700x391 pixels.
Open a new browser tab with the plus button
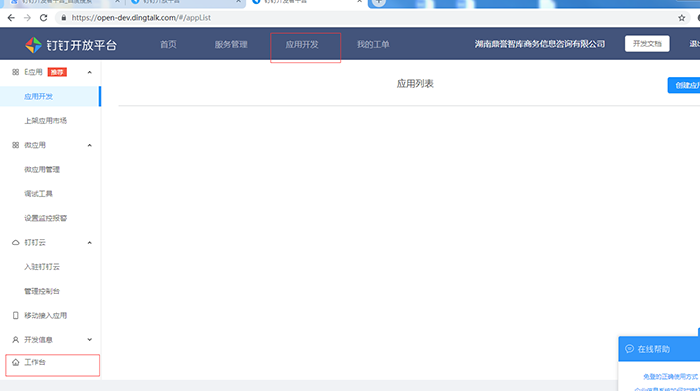[379, 2]
